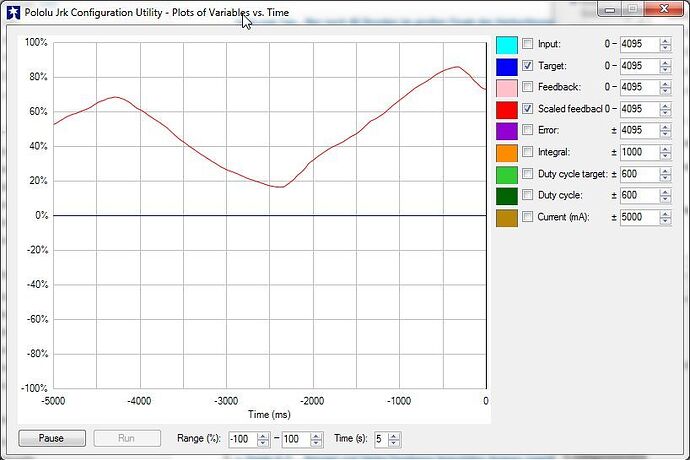This screenshot has height=460, width=690.
Task: Enable the Current (mA) plot checkbox
Action: (527, 217)
